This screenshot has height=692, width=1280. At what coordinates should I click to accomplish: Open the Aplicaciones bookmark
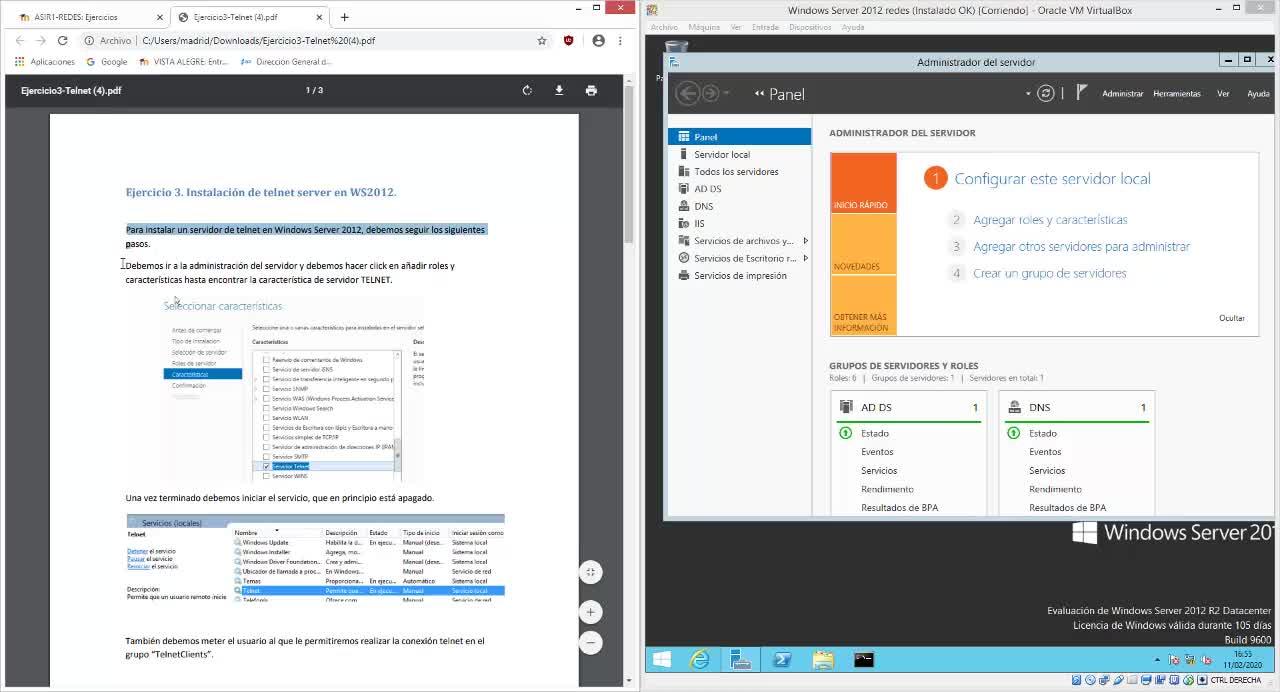45,62
